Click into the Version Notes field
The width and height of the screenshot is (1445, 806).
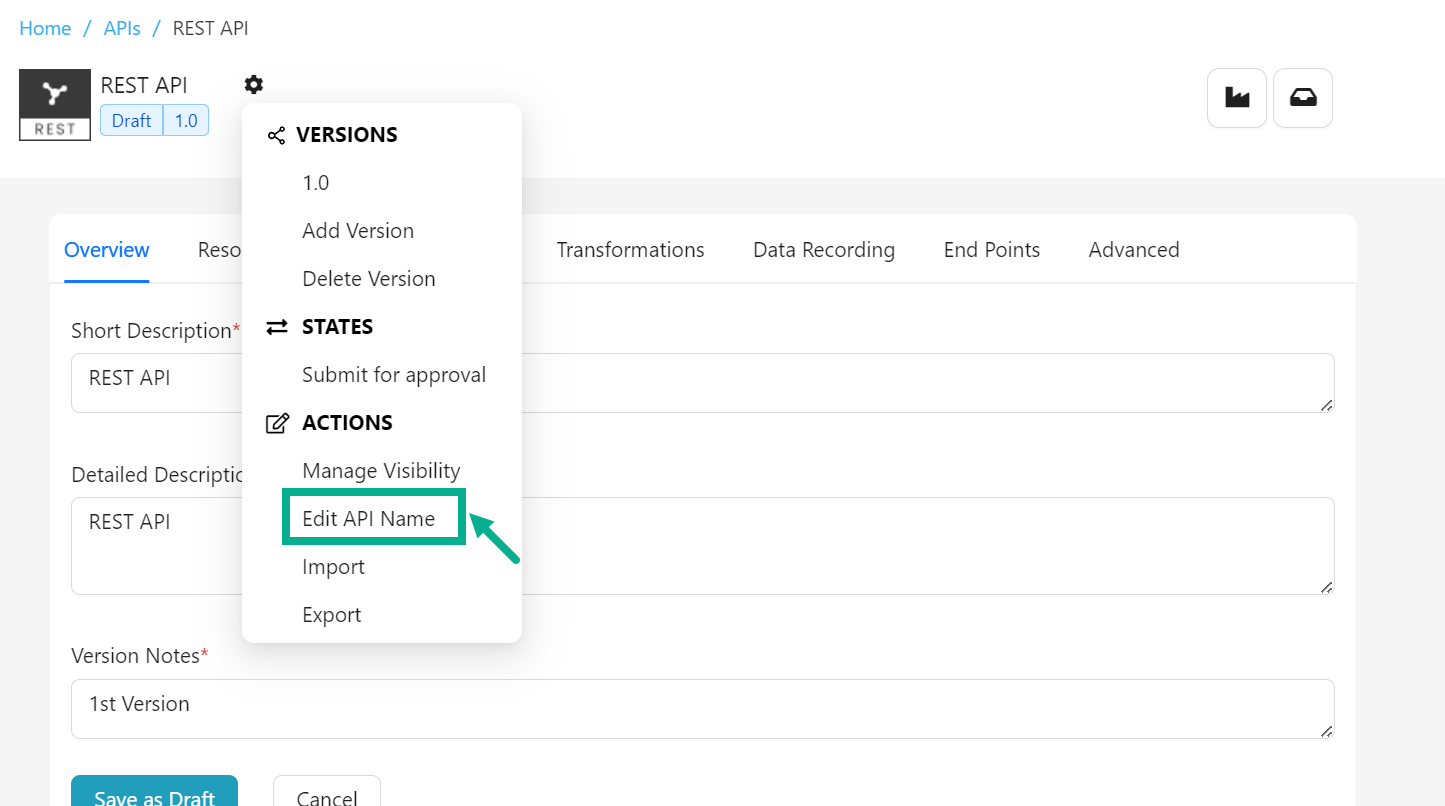point(702,709)
